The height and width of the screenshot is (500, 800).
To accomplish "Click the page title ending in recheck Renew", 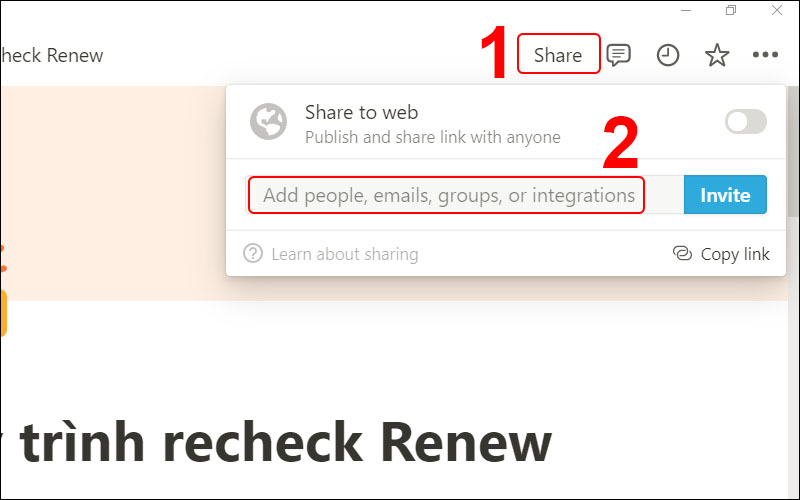I will 276,442.
